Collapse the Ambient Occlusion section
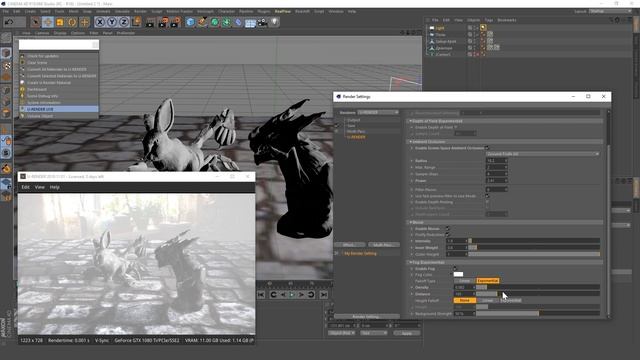This screenshot has width=640, height=360. (x=411, y=142)
